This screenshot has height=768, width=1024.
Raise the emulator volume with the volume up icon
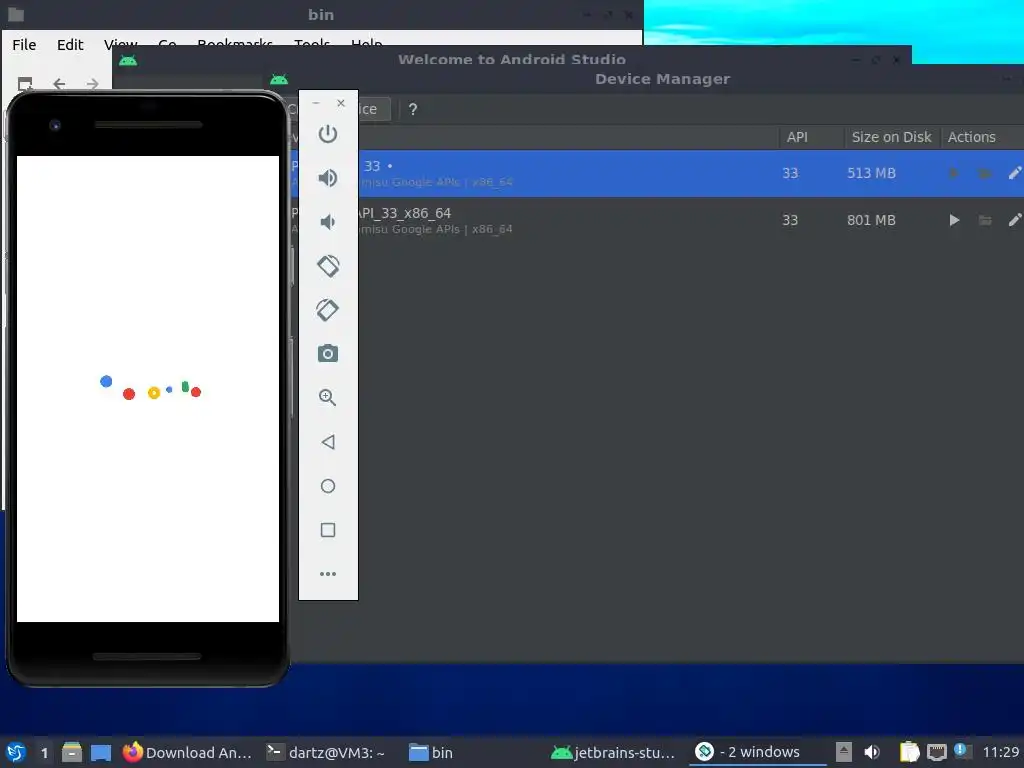coord(328,178)
